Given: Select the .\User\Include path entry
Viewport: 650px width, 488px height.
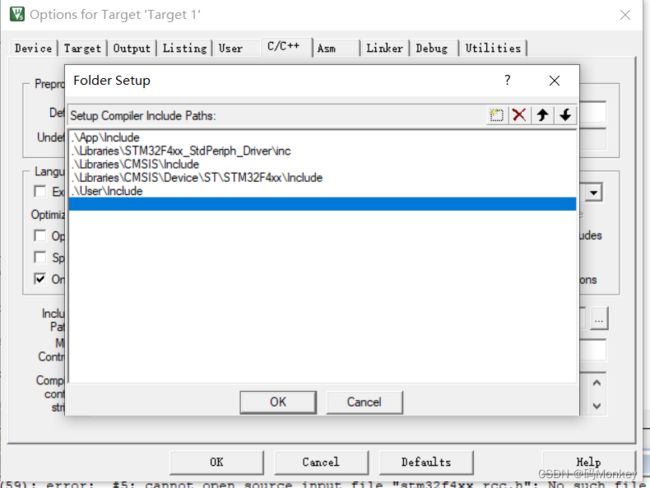Looking at the screenshot, I should 322,191.
